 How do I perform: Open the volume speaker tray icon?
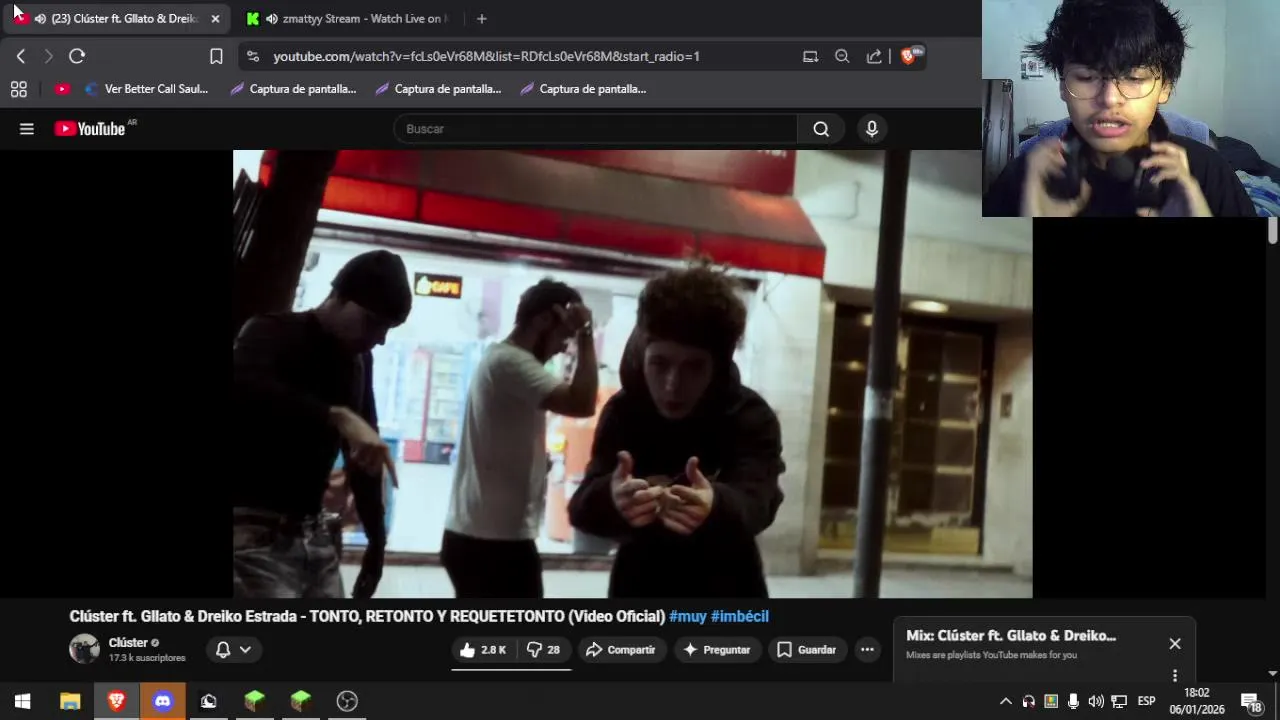click(1096, 701)
